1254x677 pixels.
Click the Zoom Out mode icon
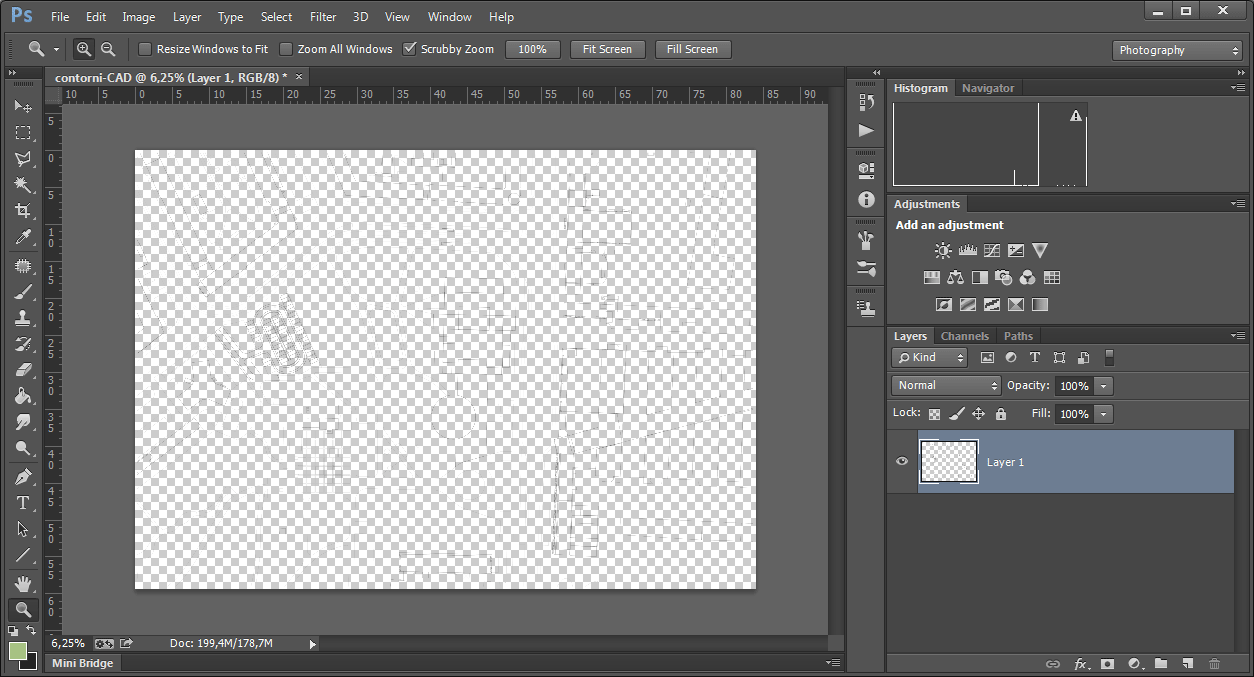point(108,49)
